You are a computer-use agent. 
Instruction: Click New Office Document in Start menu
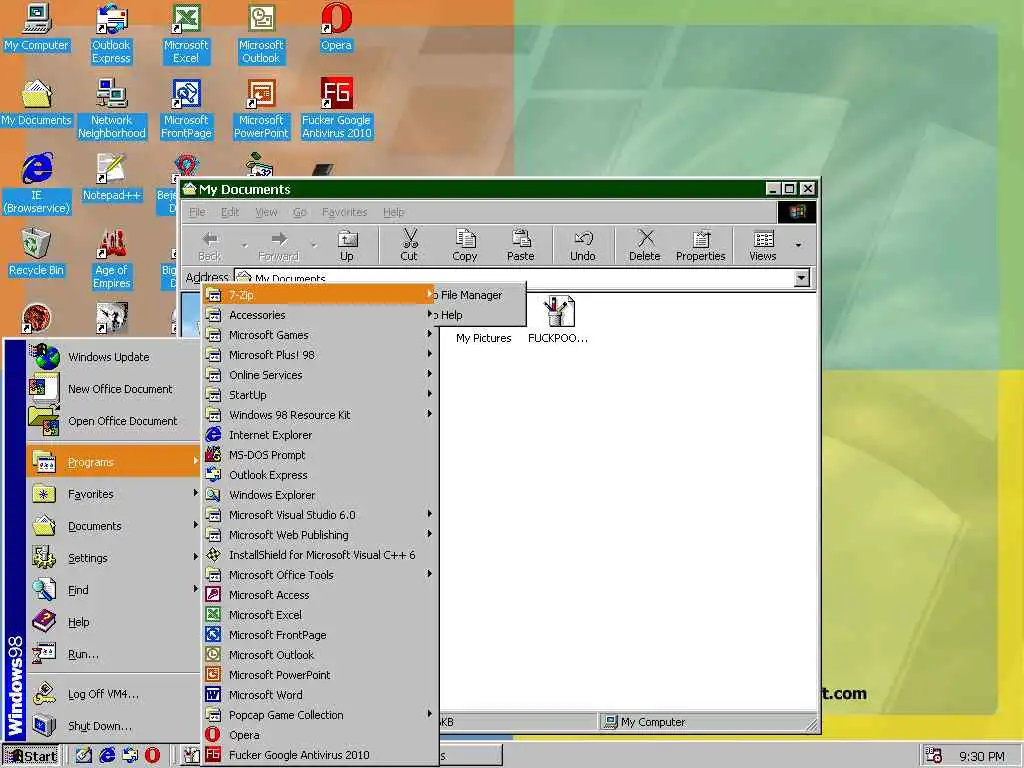(x=114, y=389)
